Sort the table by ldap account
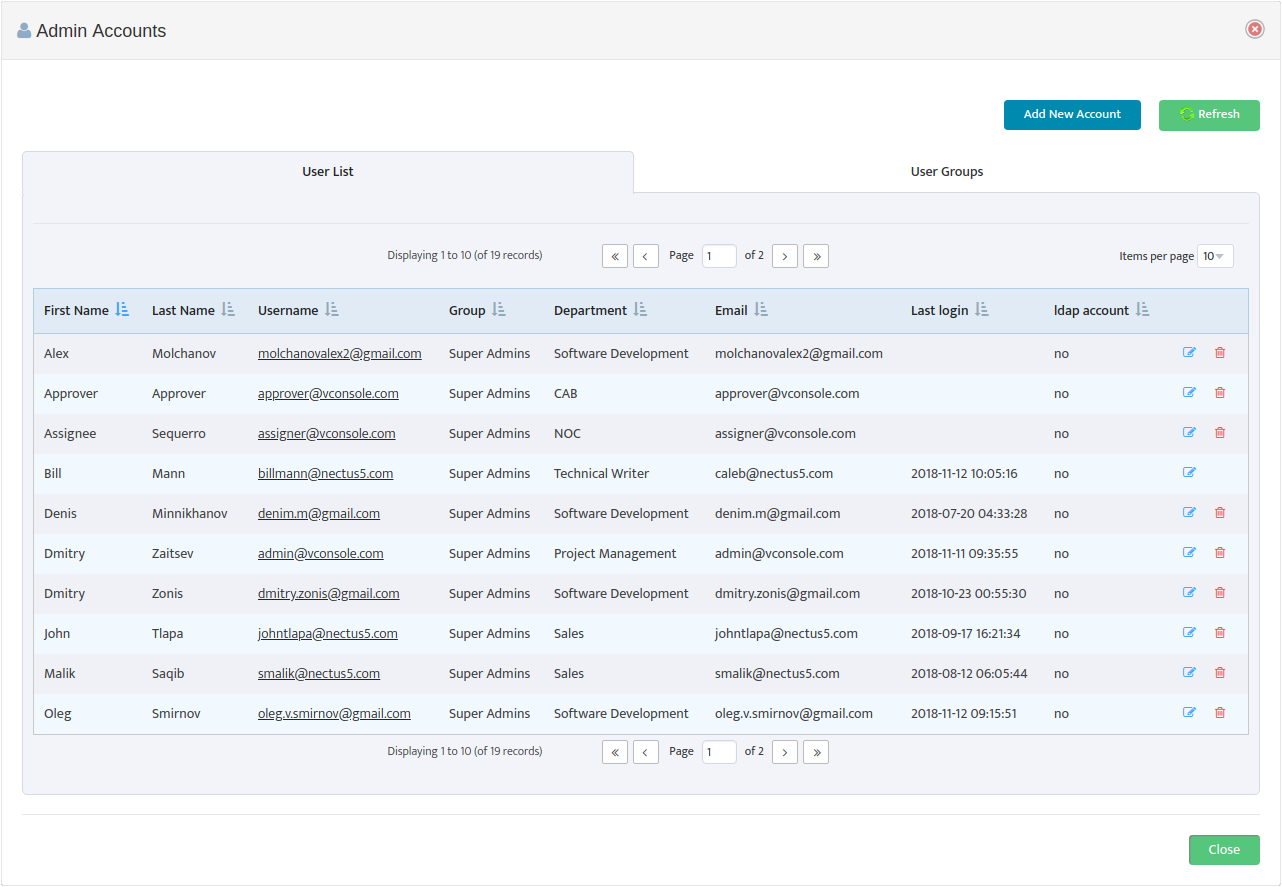Image resolution: width=1282 pixels, height=887 pixels. (1143, 310)
